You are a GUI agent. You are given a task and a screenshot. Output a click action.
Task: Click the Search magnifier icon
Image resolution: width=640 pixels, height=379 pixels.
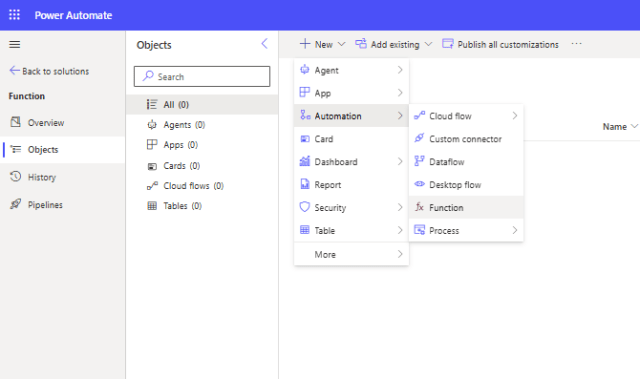click(x=148, y=76)
